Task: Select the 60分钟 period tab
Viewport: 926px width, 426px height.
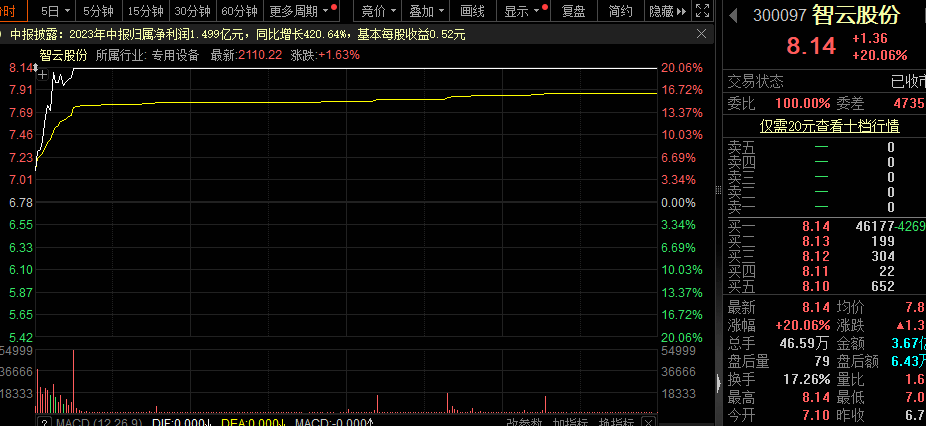Action: coord(239,12)
